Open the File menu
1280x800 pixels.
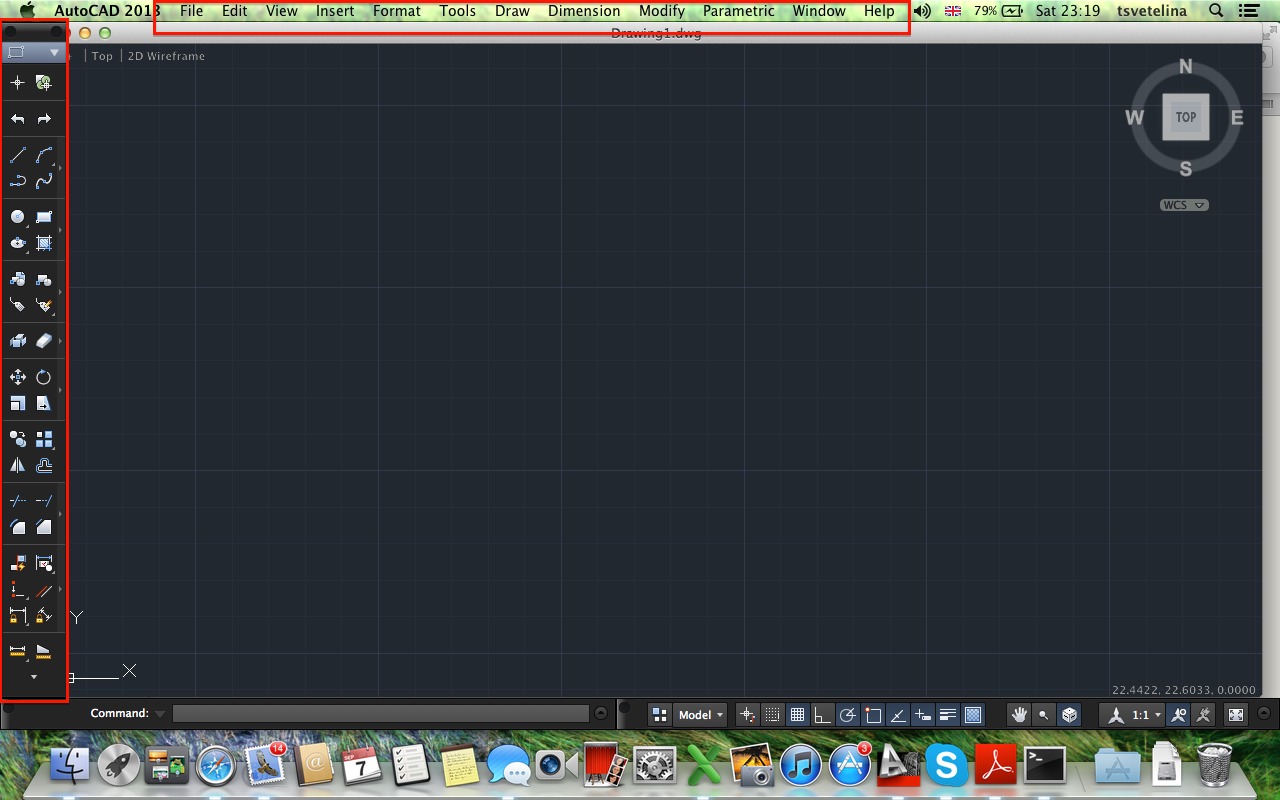(191, 11)
